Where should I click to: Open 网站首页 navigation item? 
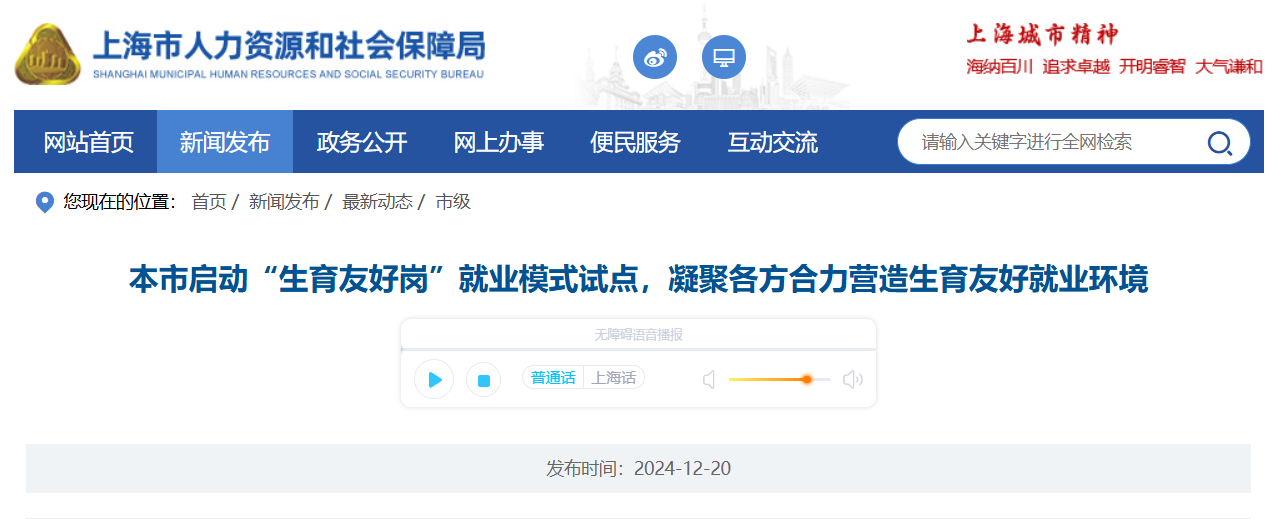(x=88, y=142)
